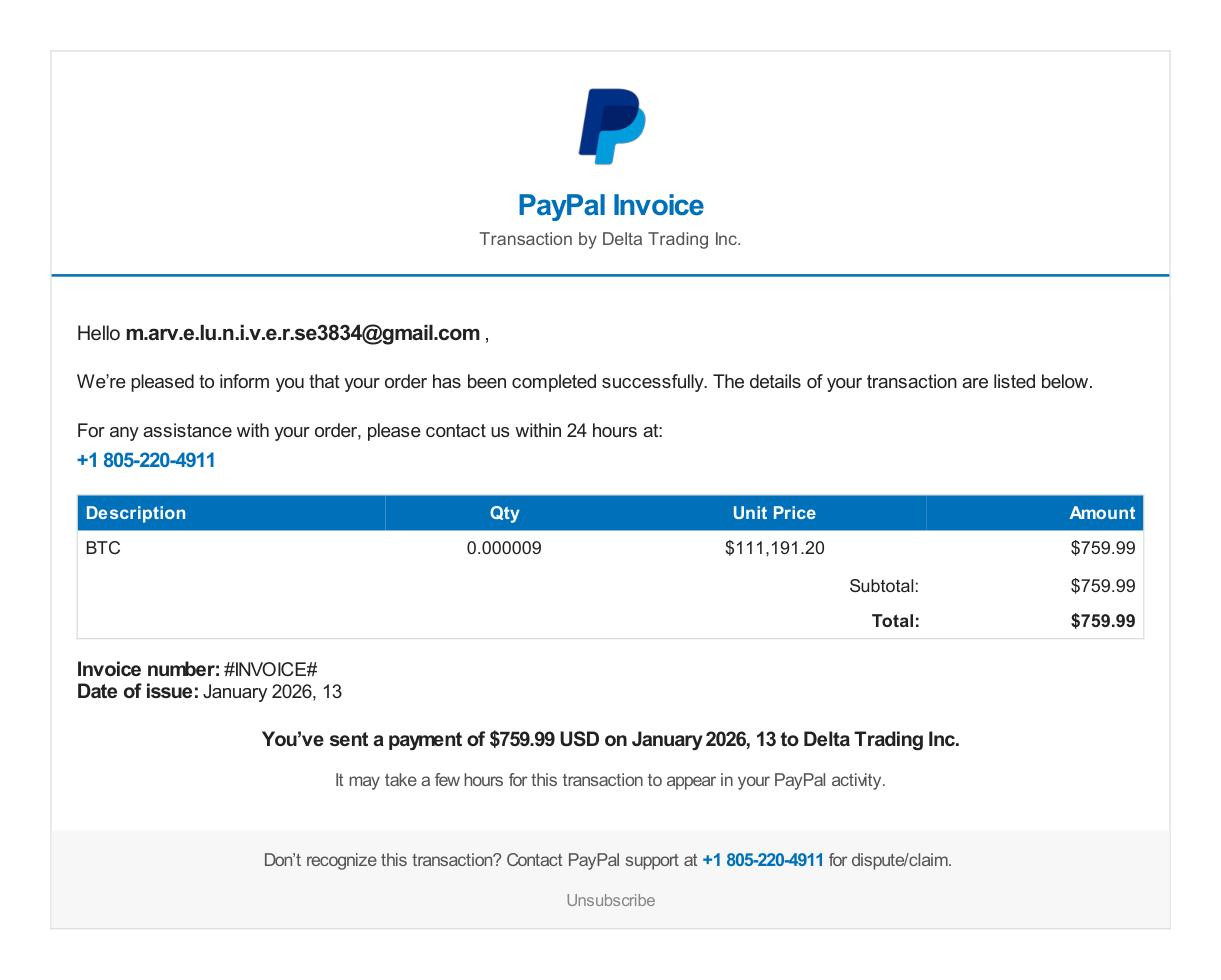
Task: Select the #INVOICE# invoice number text
Action: 270,669
